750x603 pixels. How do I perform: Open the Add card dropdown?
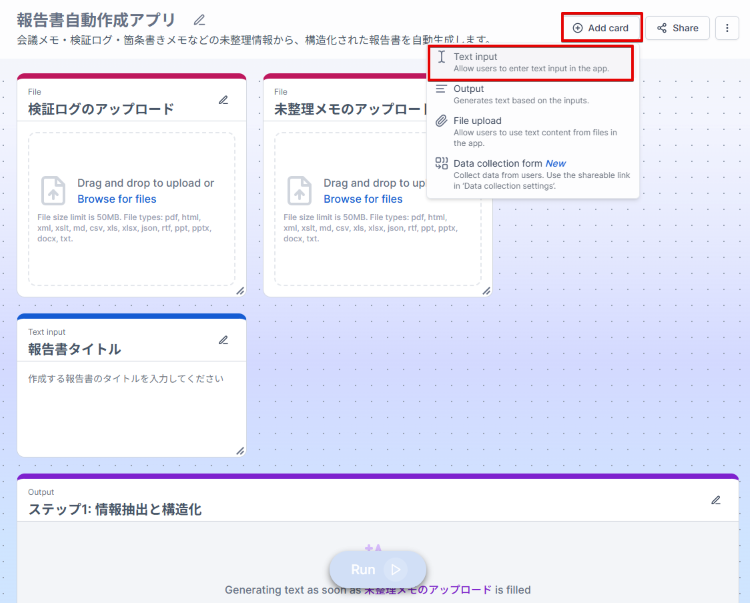[601, 28]
